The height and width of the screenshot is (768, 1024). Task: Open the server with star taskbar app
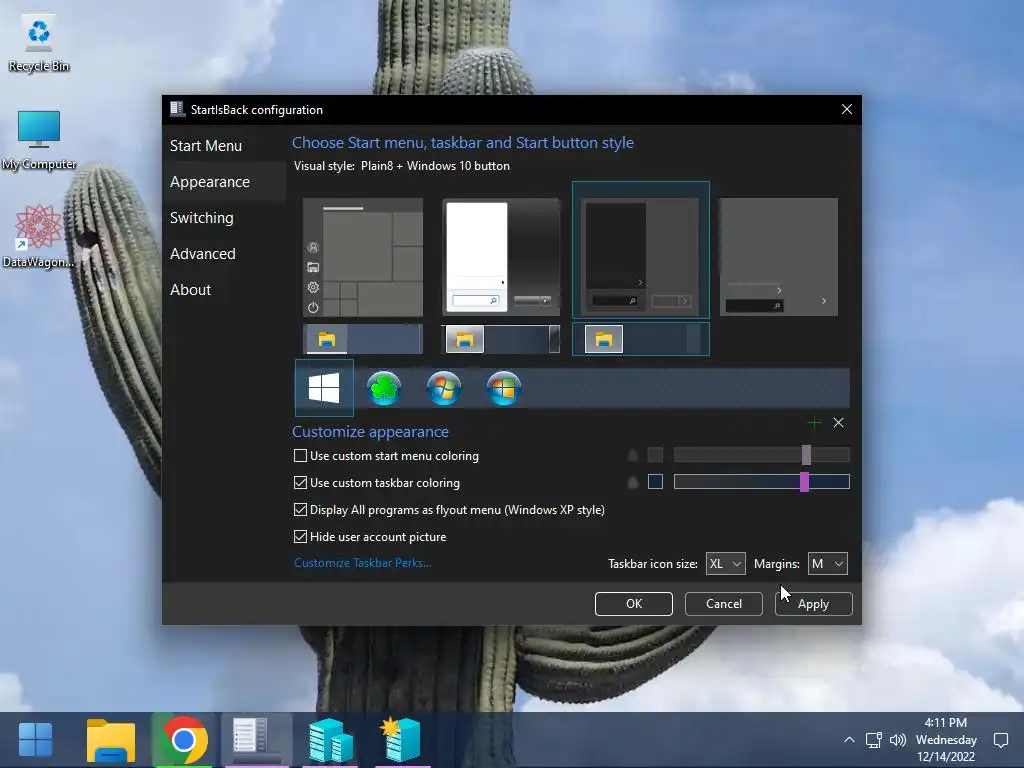[401, 740]
